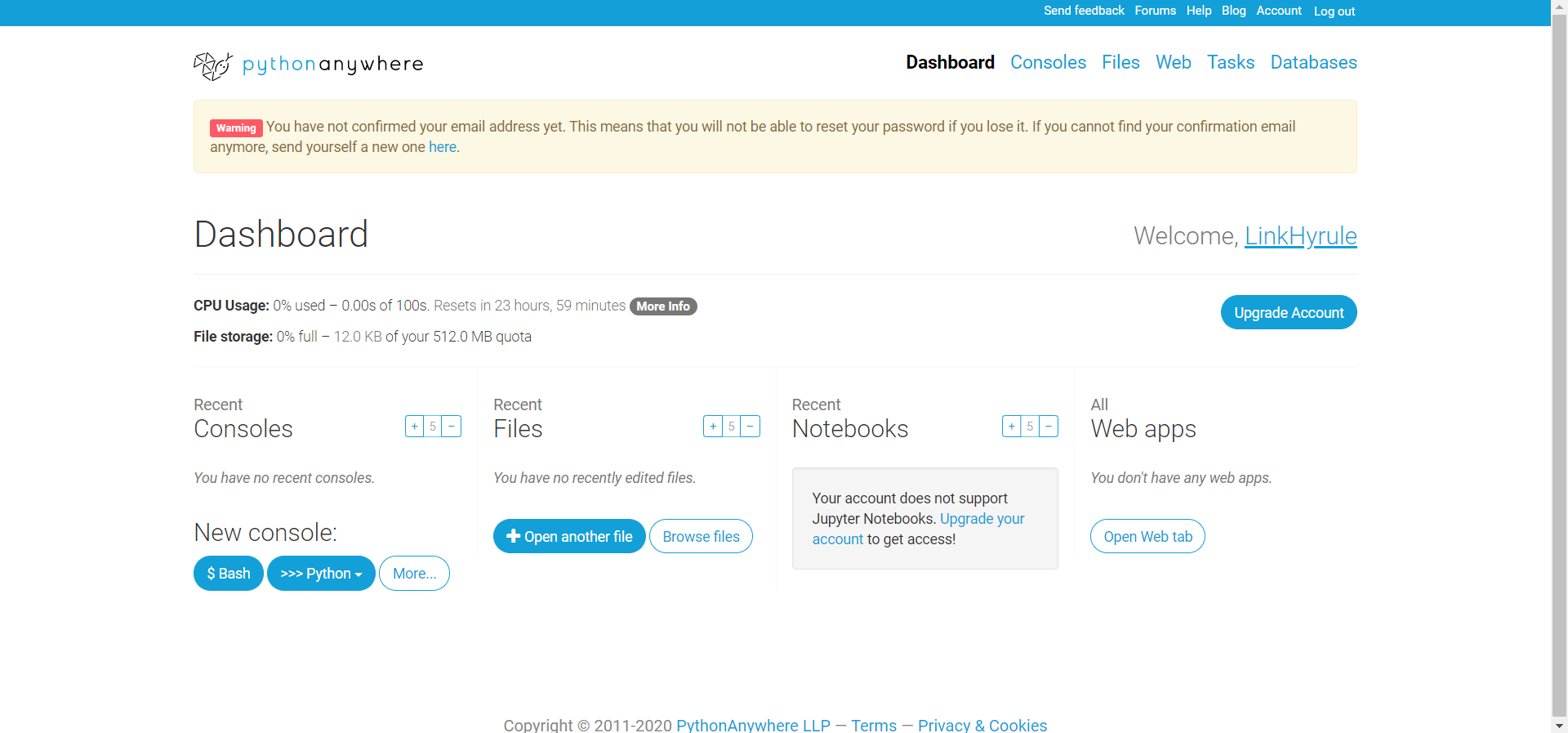Log out of PythonAnywhere
Viewport: 1568px width, 733px height.
coord(1334,11)
